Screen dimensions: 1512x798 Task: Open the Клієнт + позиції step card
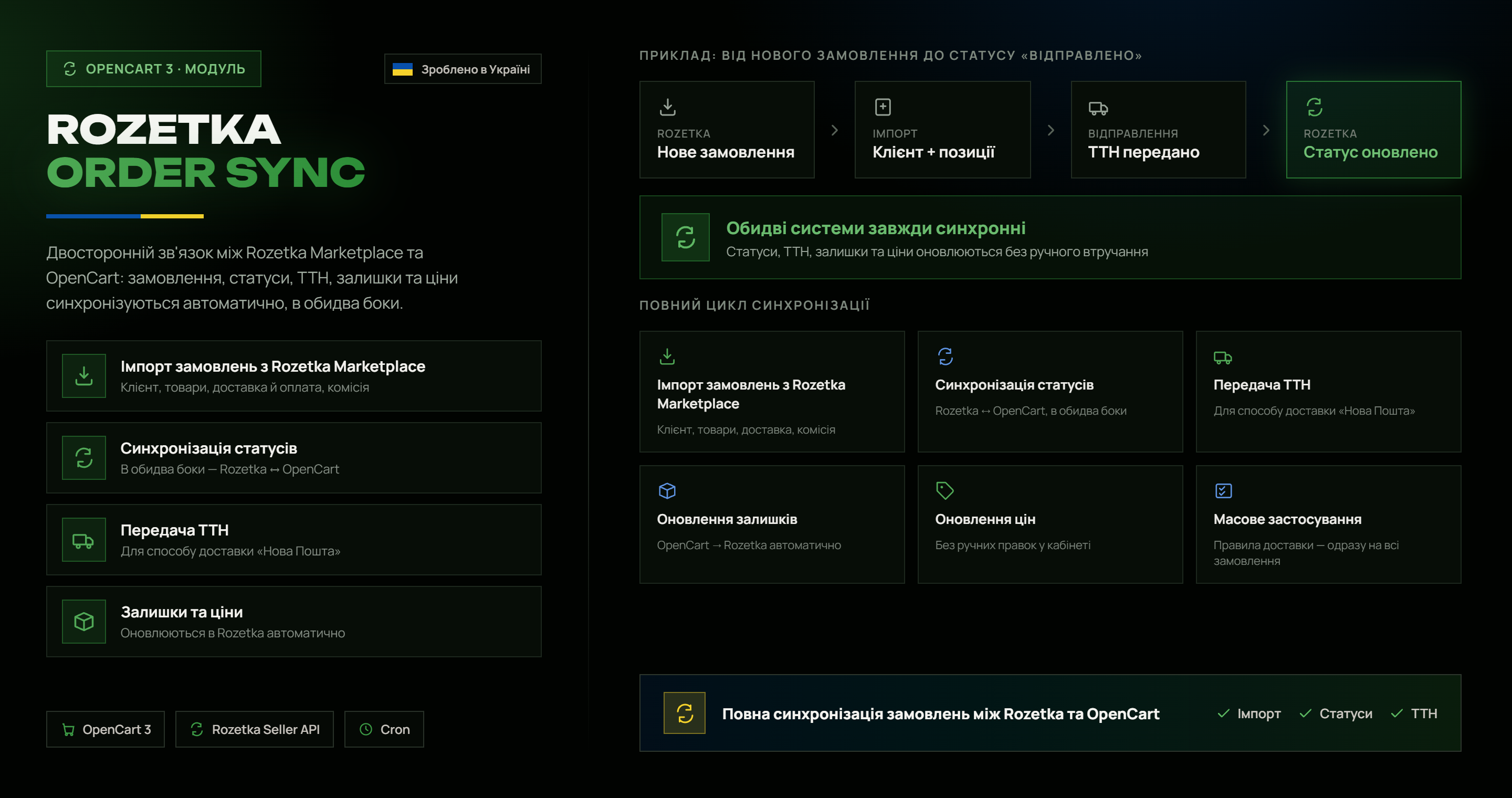click(943, 130)
